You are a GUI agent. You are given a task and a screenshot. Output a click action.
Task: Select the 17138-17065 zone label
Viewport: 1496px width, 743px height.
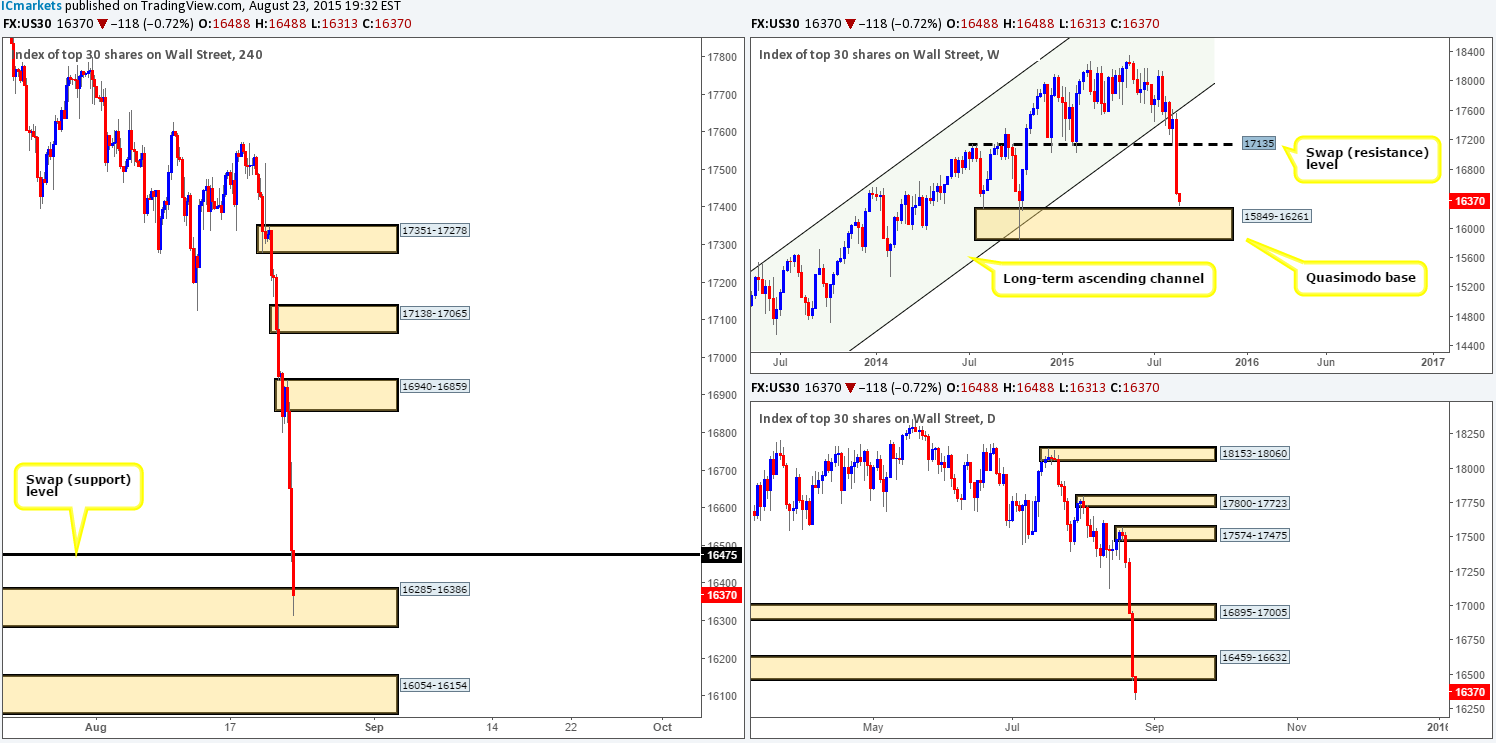[434, 313]
